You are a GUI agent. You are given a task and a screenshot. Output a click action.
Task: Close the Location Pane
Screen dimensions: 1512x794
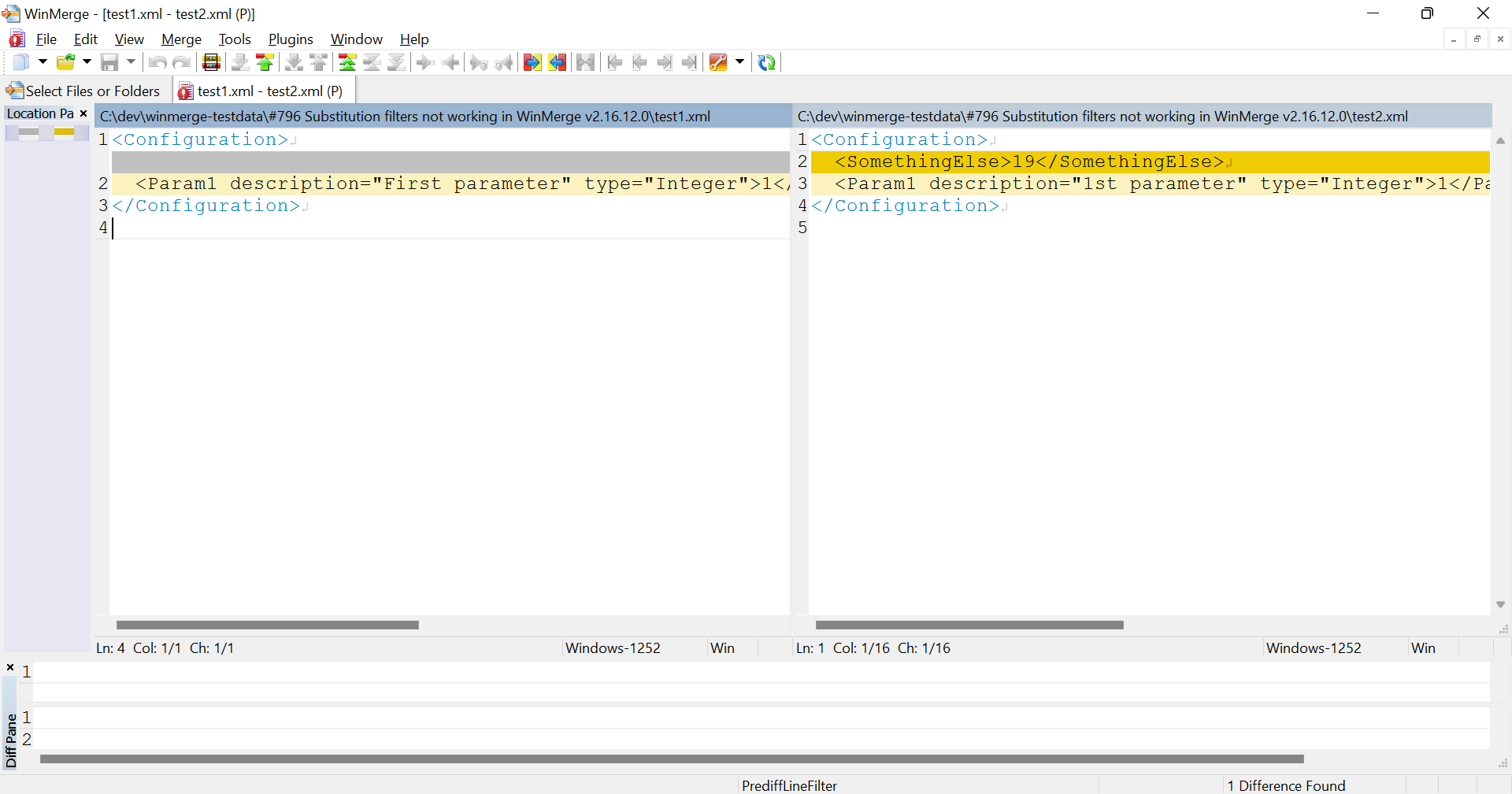[83, 113]
